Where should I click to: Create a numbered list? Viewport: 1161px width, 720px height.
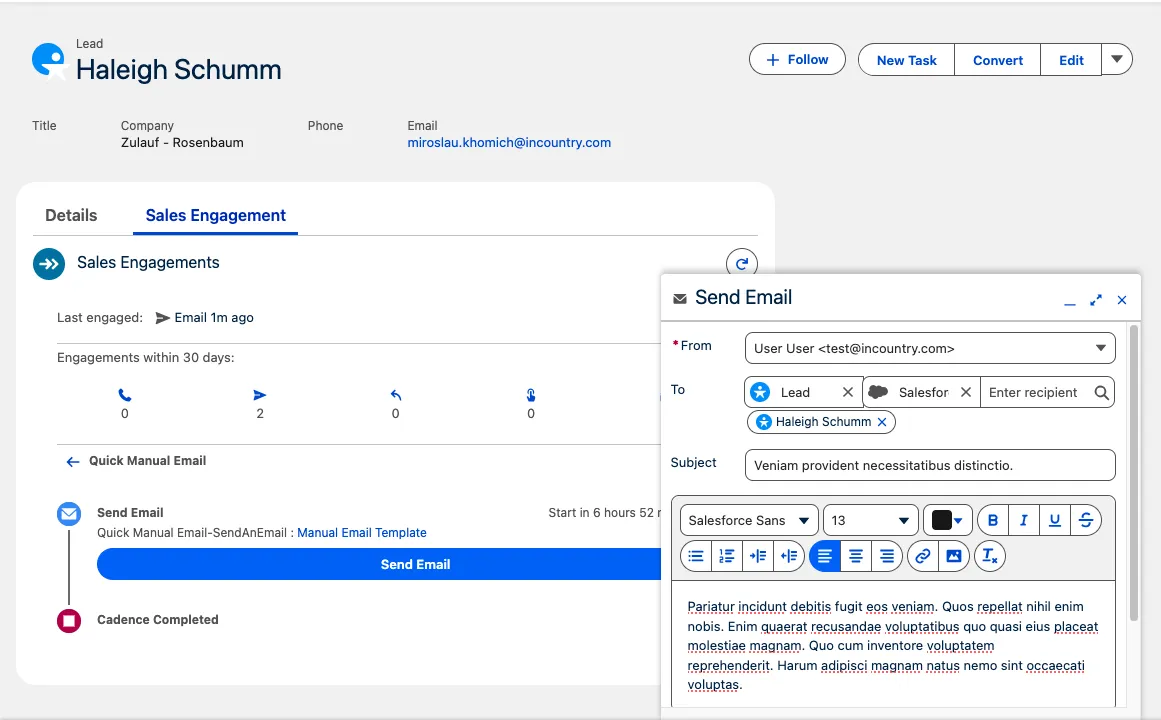point(727,556)
